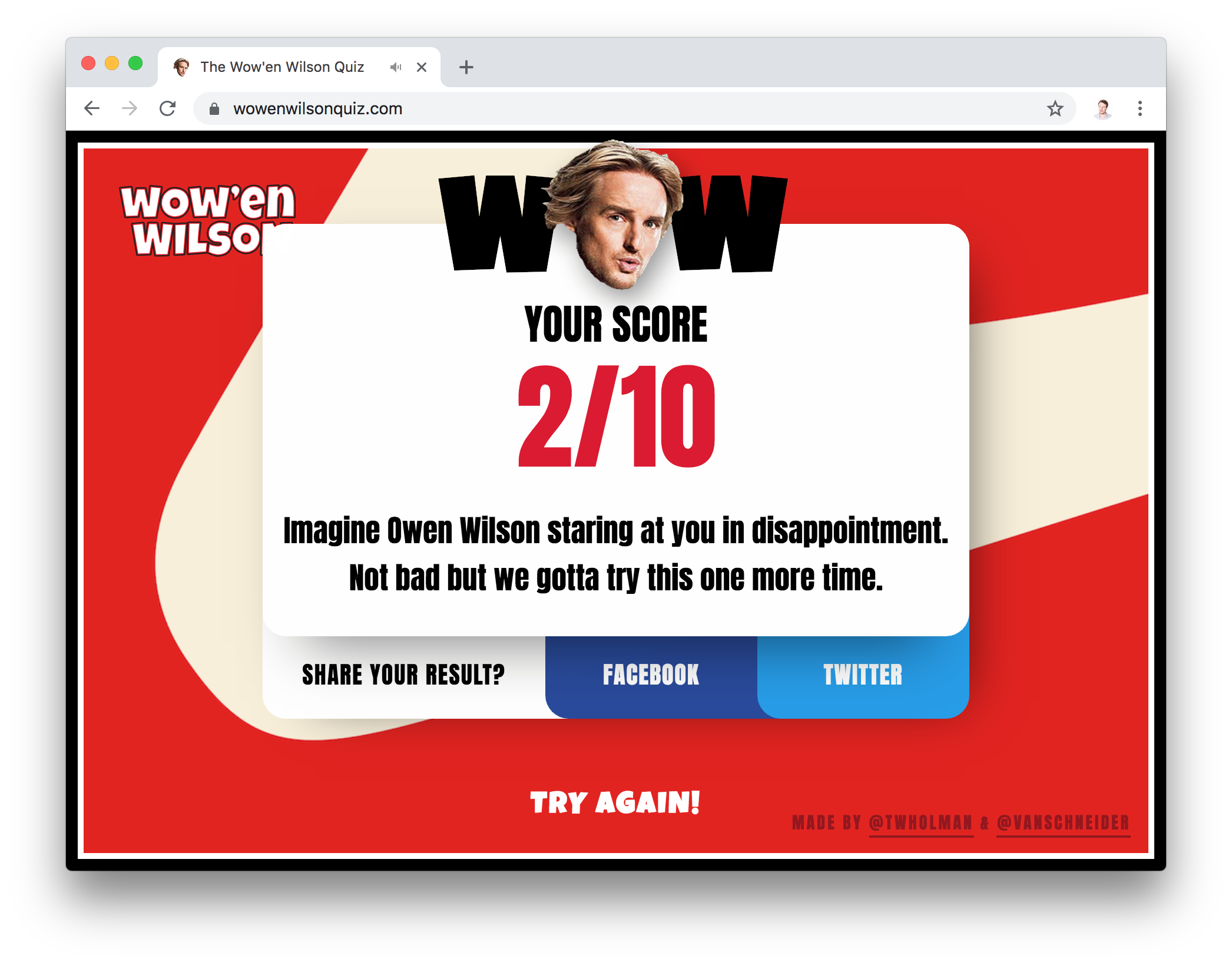Image resolution: width=1232 pixels, height=965 pixels.
Task: Close the Wow'en Wilson Quiz tab
Action: [422, 67]
